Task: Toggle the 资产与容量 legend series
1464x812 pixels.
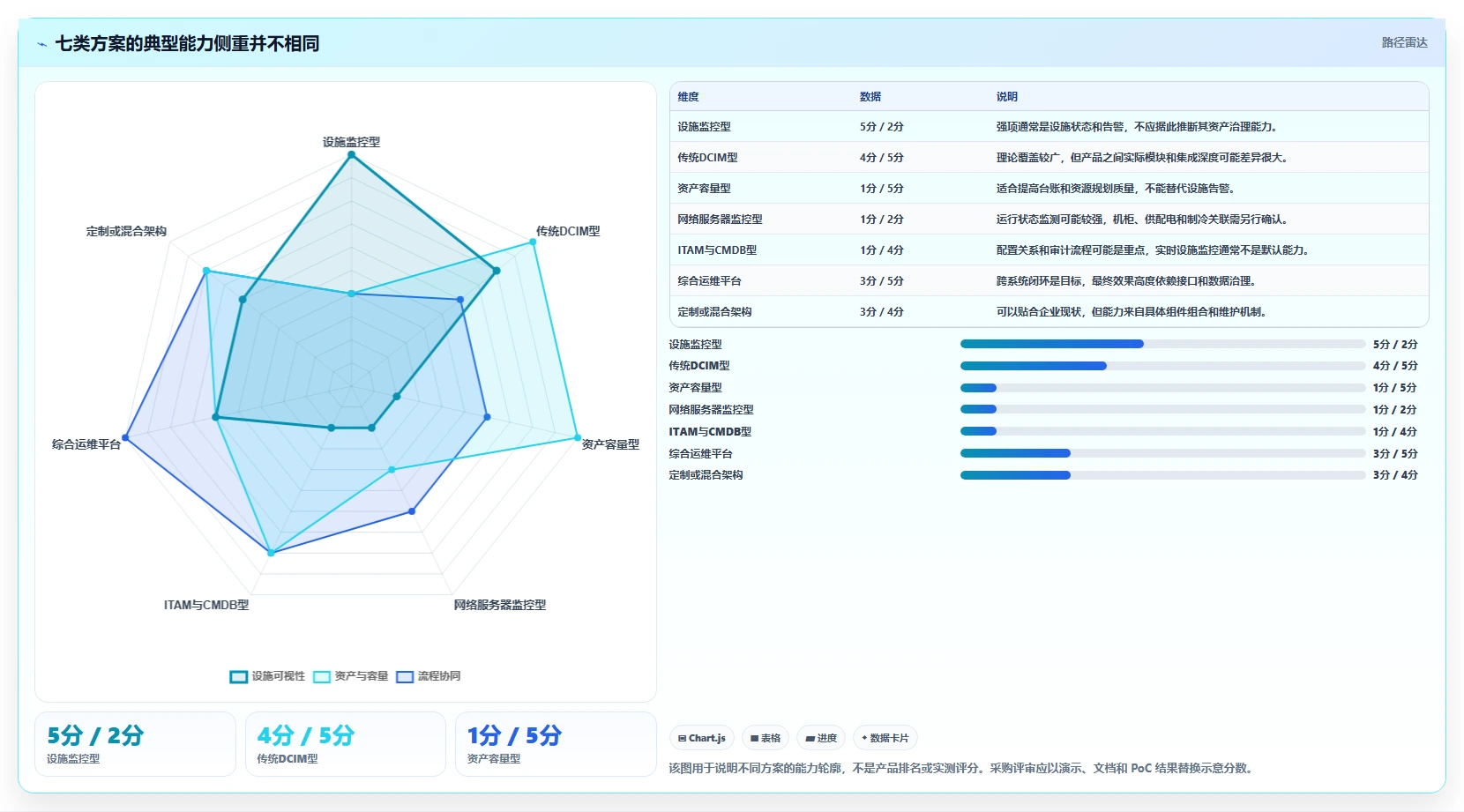Action: click(x=350, y=676)
